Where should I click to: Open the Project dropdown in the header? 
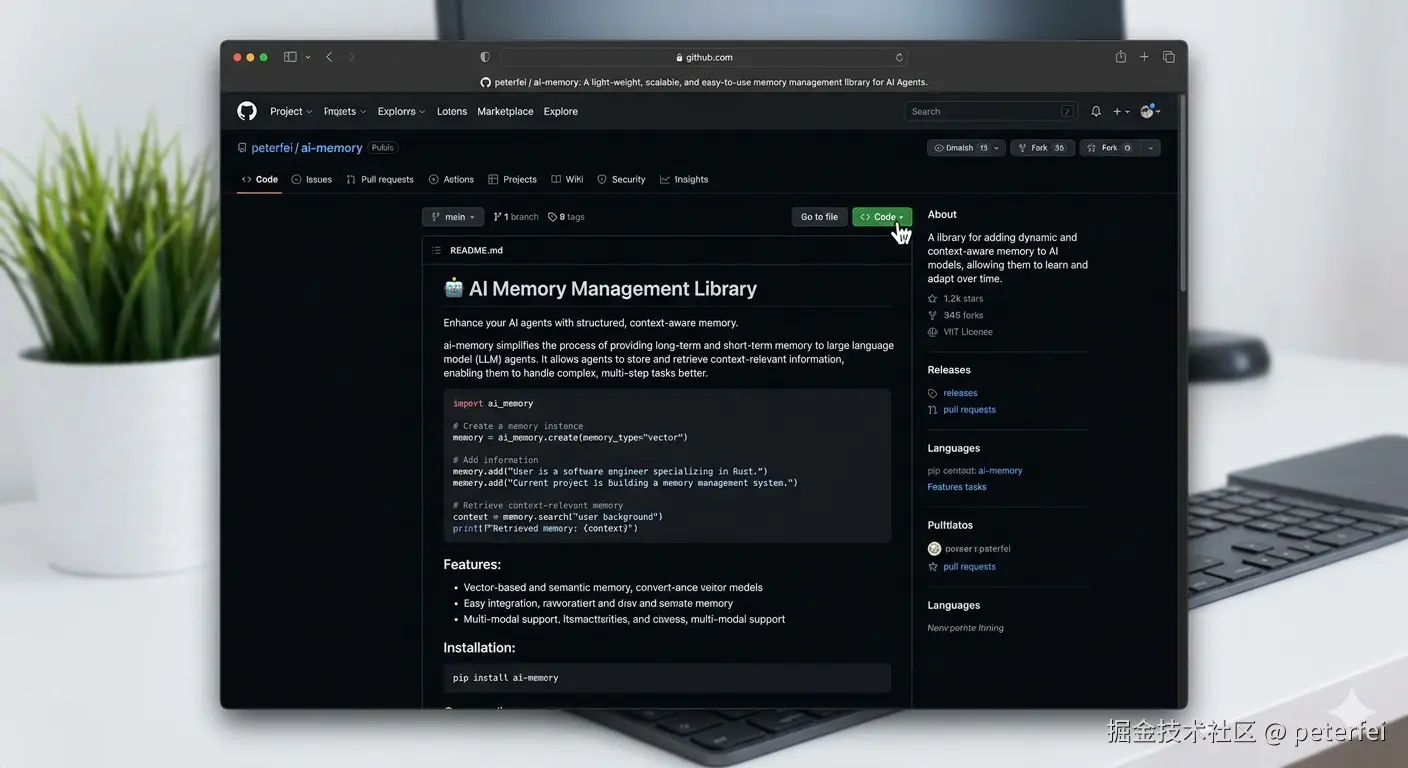pos(291,111)
